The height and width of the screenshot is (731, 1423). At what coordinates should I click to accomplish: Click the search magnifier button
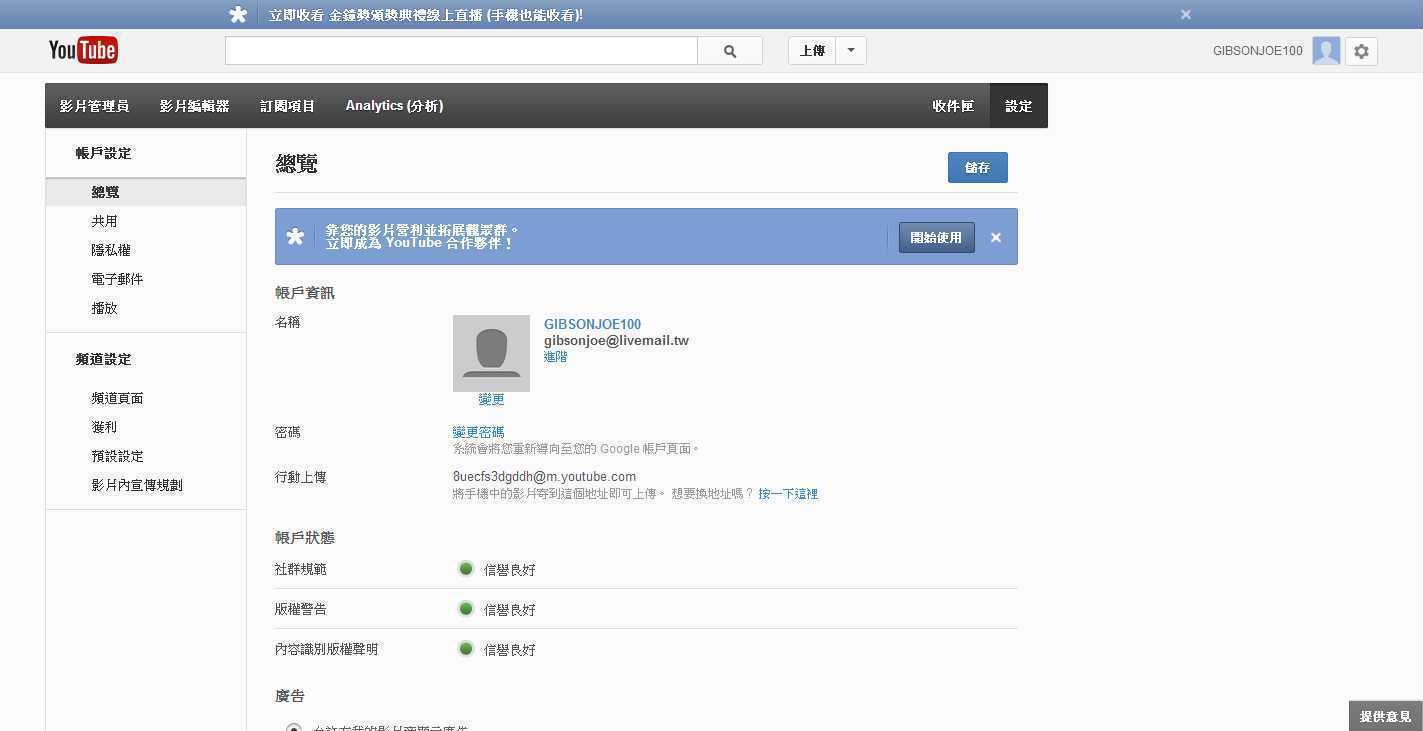click(x=730, y=51)
